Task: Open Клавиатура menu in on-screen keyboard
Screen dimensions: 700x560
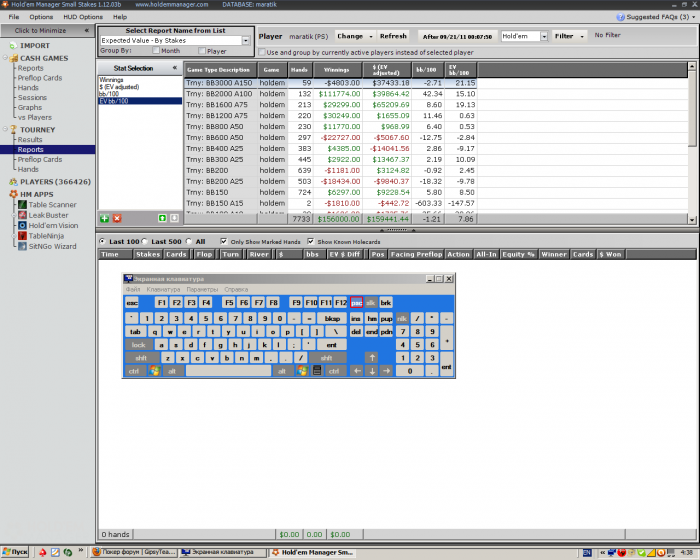Action: pos(163,289)
